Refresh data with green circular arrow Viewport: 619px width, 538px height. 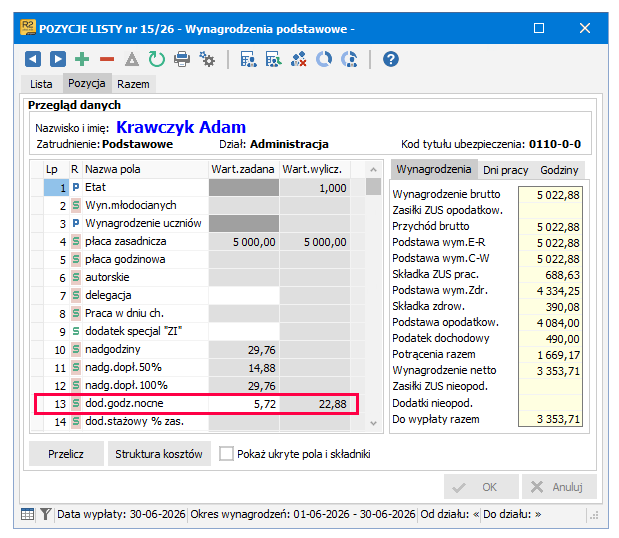(157, 59)
